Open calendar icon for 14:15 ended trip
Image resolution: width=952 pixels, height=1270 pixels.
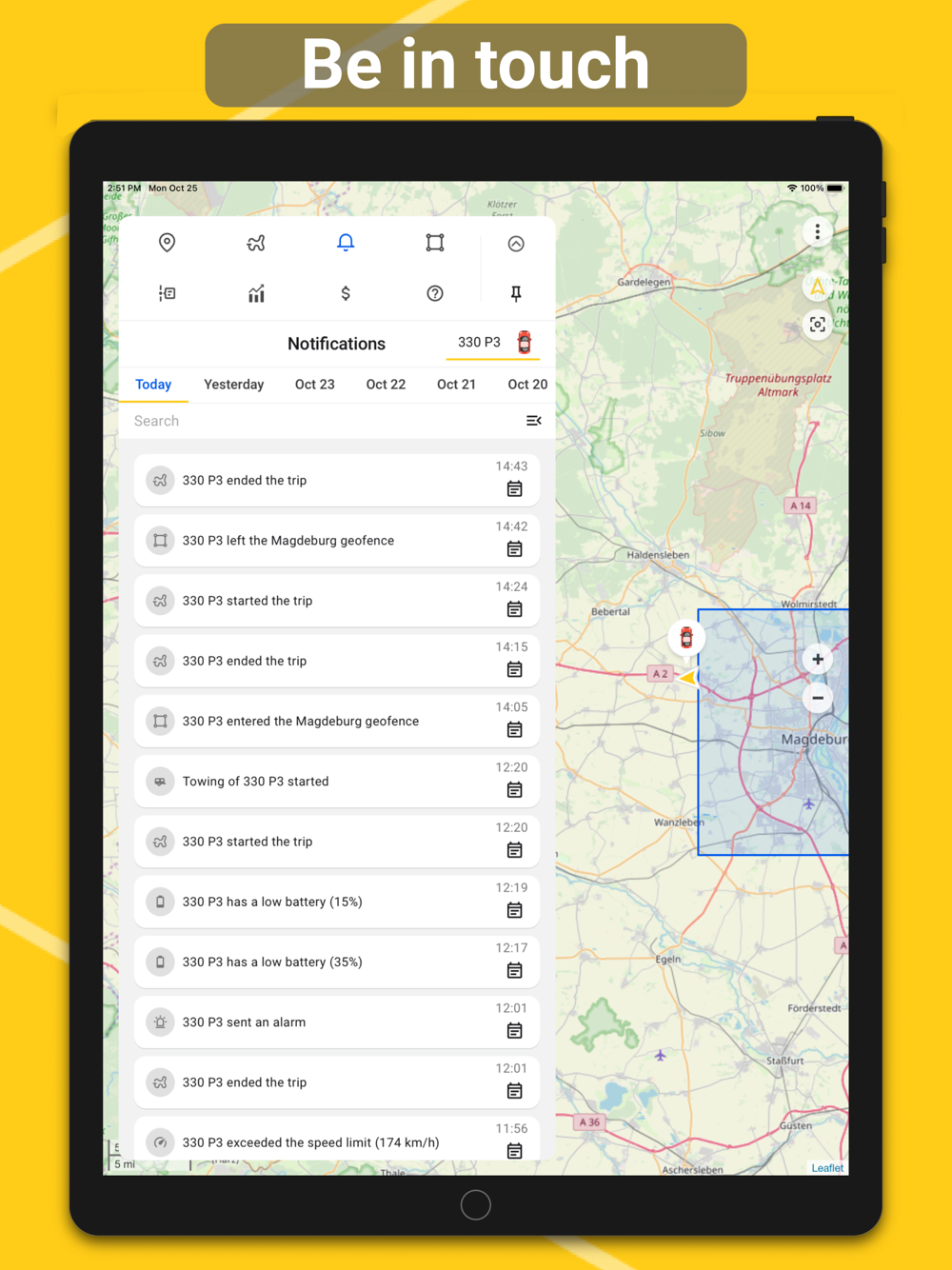click(515, 669)
